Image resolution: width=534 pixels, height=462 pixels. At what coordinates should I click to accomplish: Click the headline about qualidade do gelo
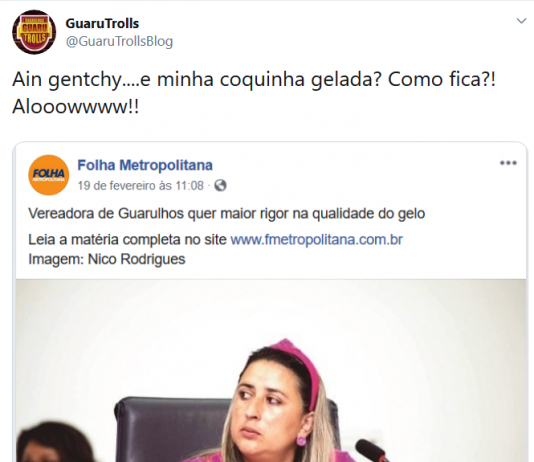coord(226,214)
